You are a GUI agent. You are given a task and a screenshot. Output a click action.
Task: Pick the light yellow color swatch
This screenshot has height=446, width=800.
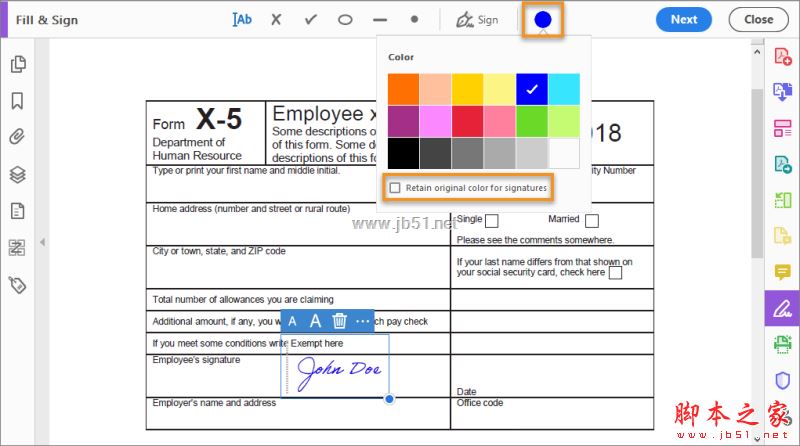[499, 89]
